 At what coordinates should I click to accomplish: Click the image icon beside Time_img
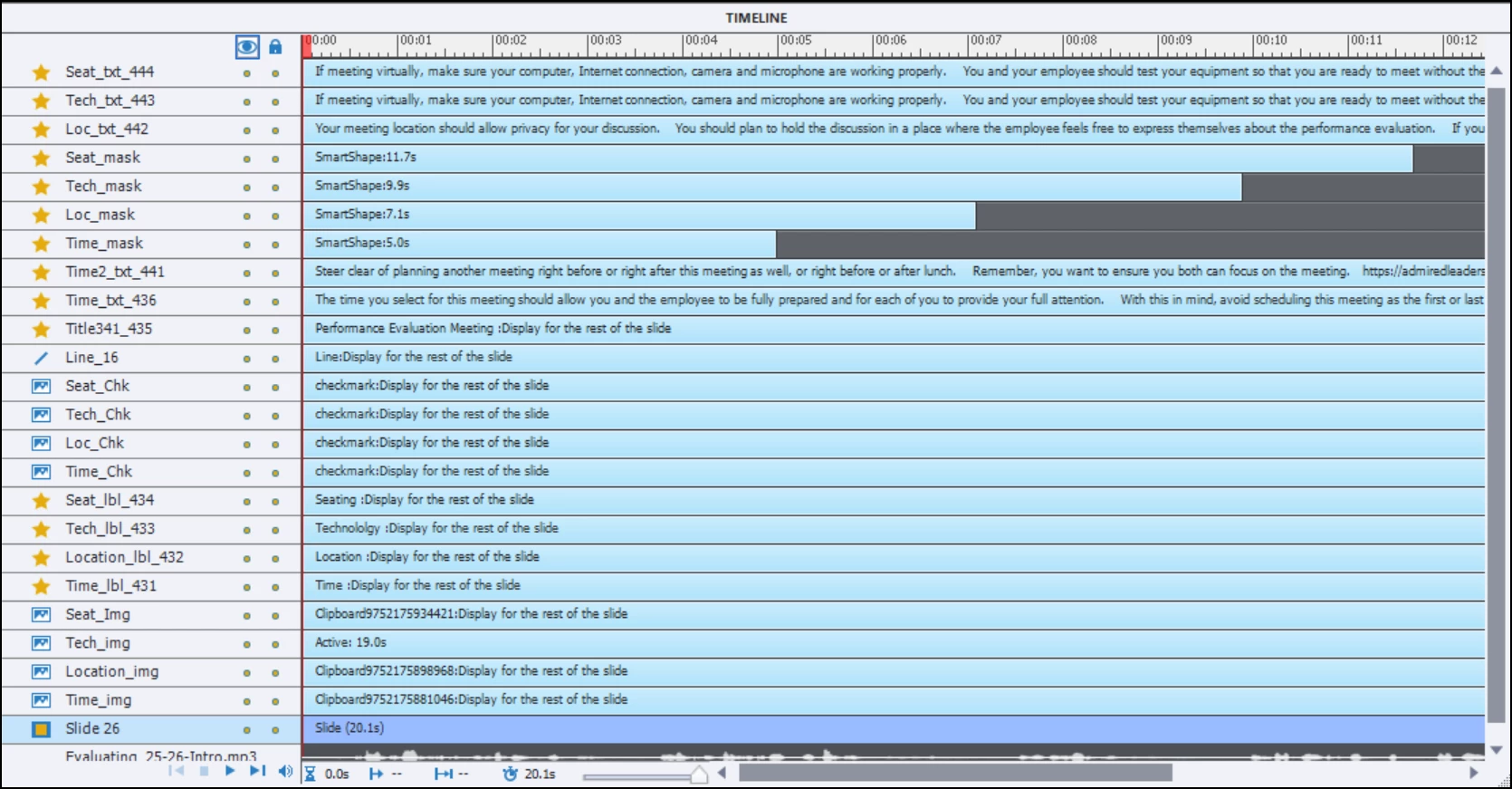tap(41, 700)
